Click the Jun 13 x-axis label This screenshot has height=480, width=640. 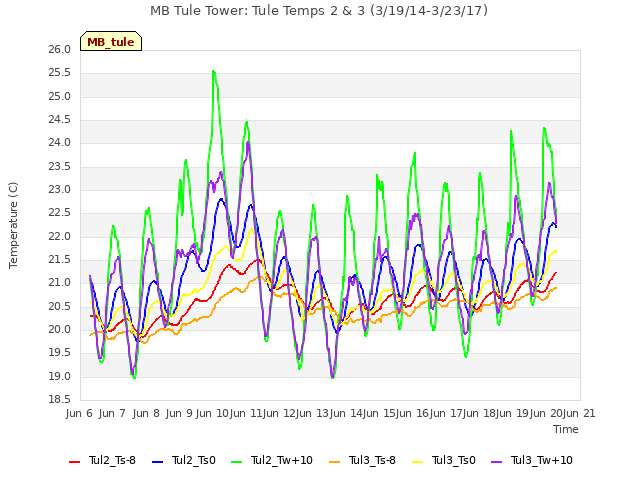(x=312, y=413)
